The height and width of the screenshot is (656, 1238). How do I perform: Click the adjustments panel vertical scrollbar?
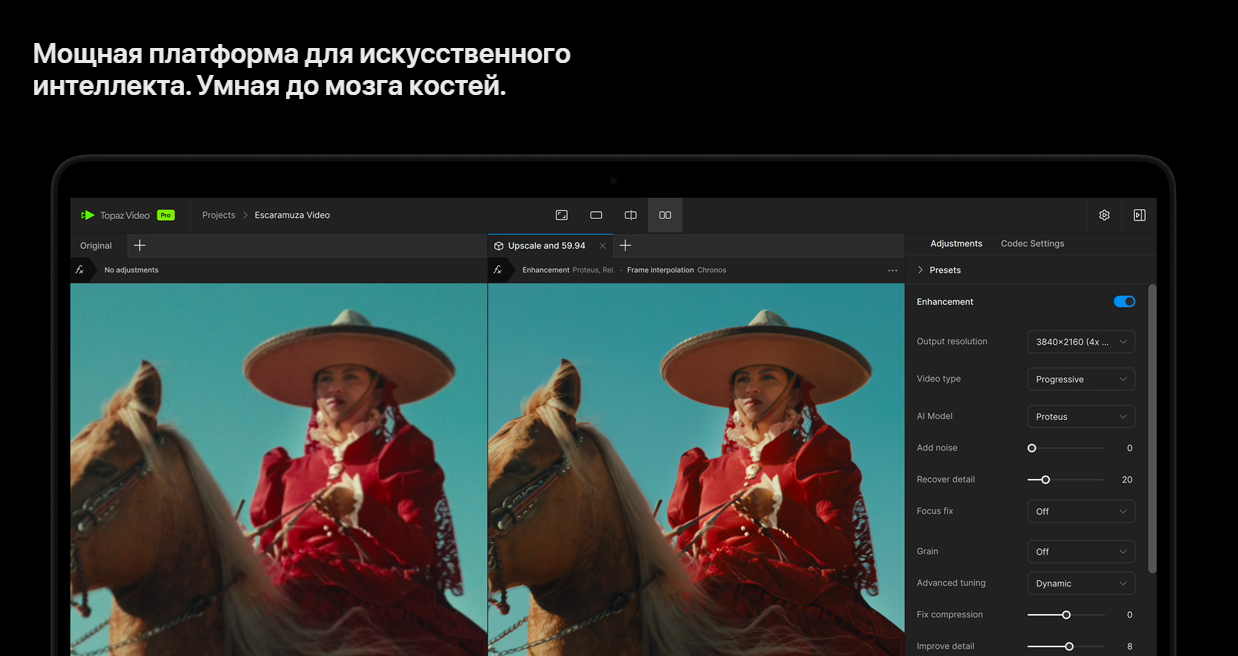coord(1151,430)
